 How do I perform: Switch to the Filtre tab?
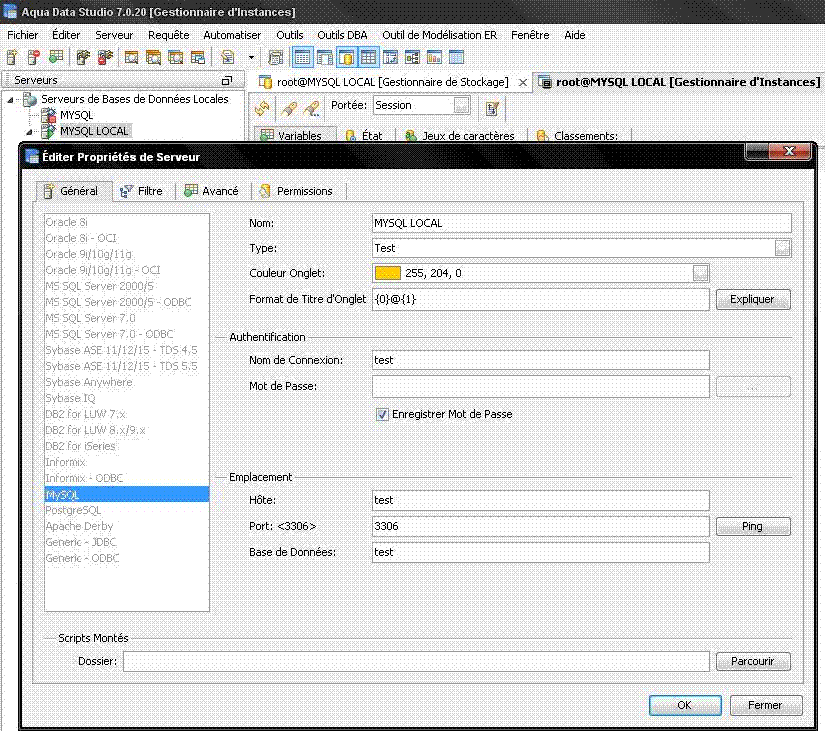142,191
